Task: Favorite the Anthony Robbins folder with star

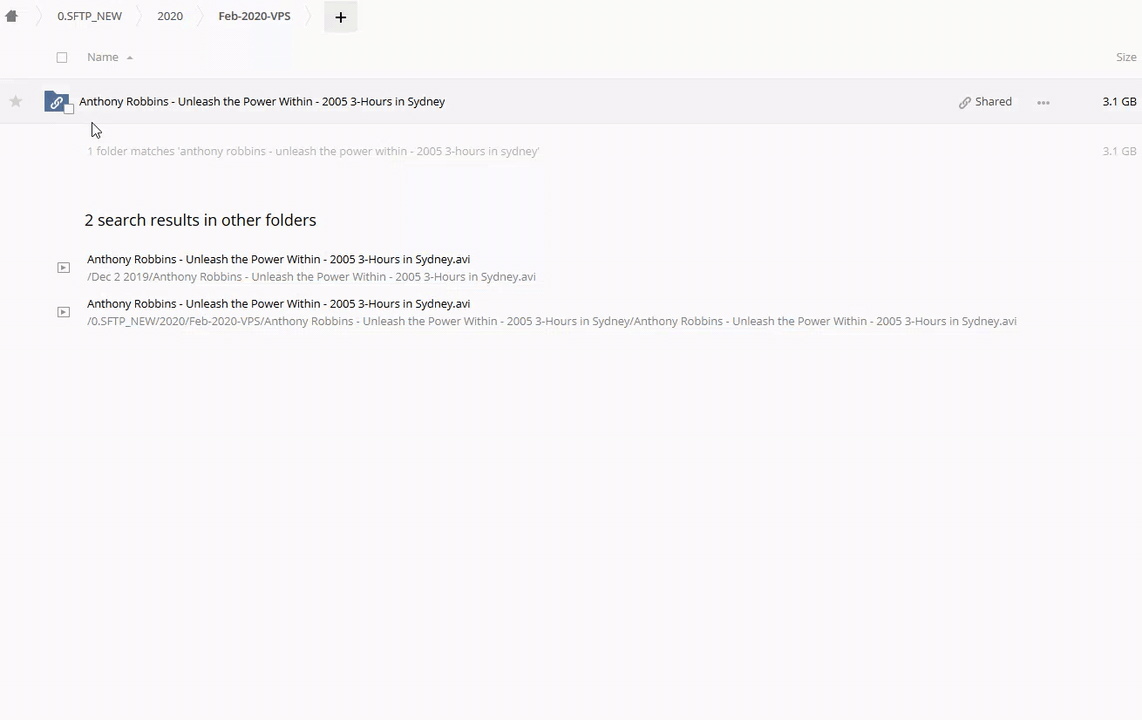Action: tap(16, 101)
